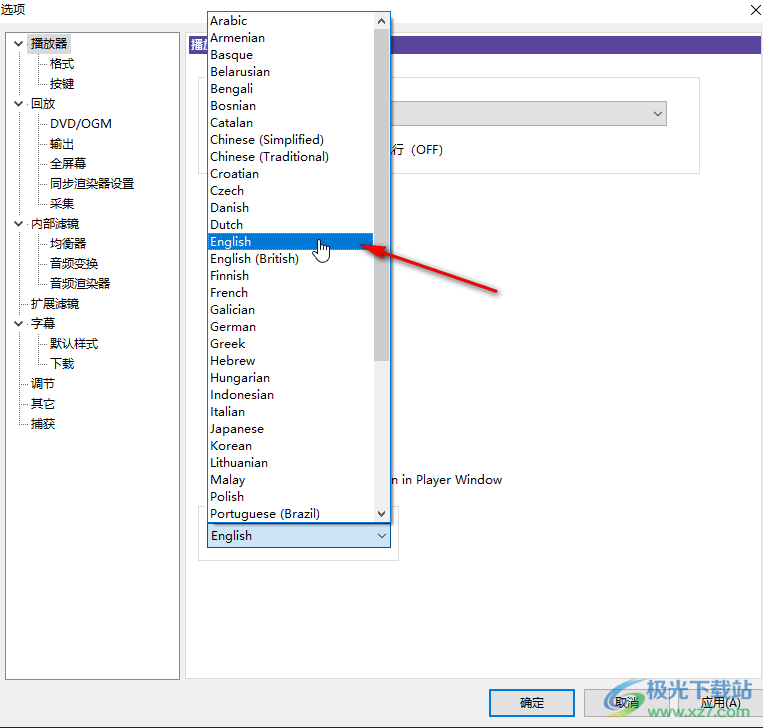Choose Indonesian language

[x=291, y=395]
